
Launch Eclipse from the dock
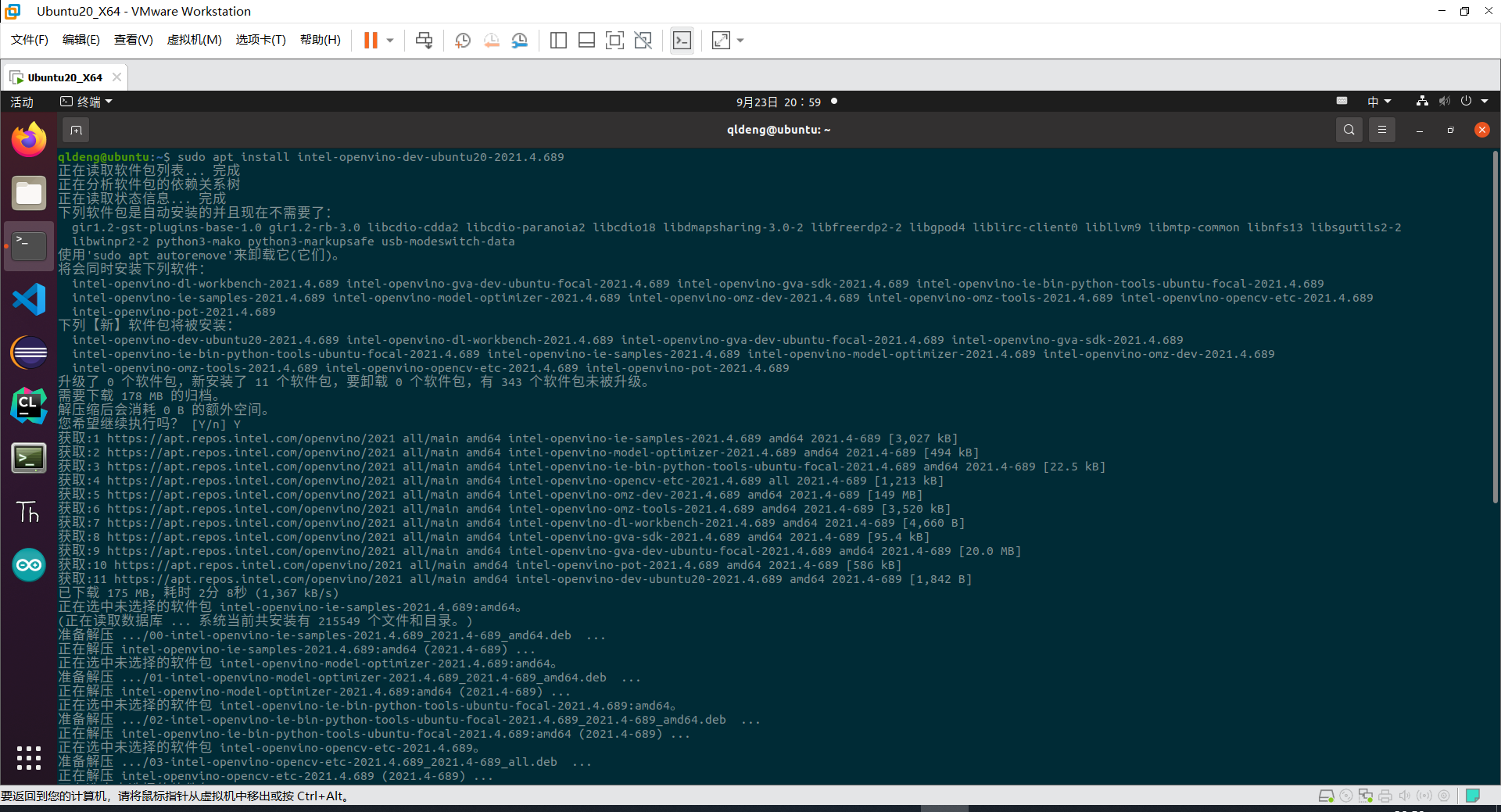pyautogui.click(x=29, y=352)
